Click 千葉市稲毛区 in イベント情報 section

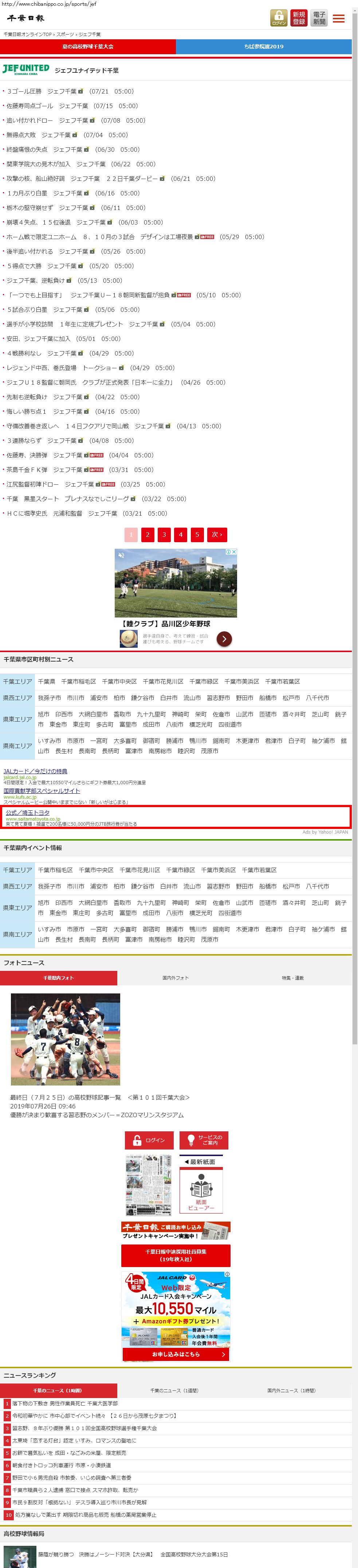(x=55, y=870)
